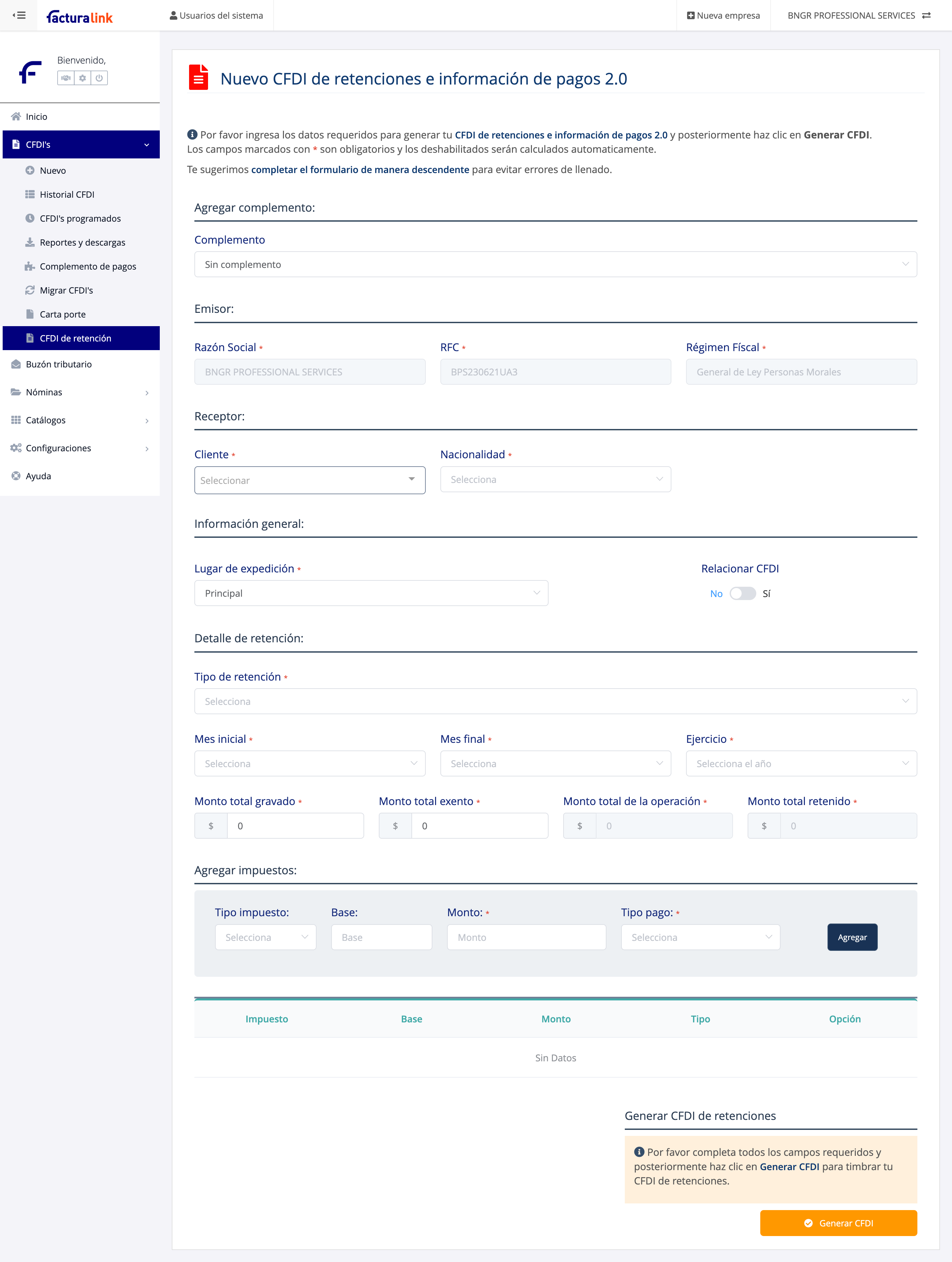This screenshot has height=1262, width=952.
Task: Expand the Ejercicio year selector
Action: (801, 763)
